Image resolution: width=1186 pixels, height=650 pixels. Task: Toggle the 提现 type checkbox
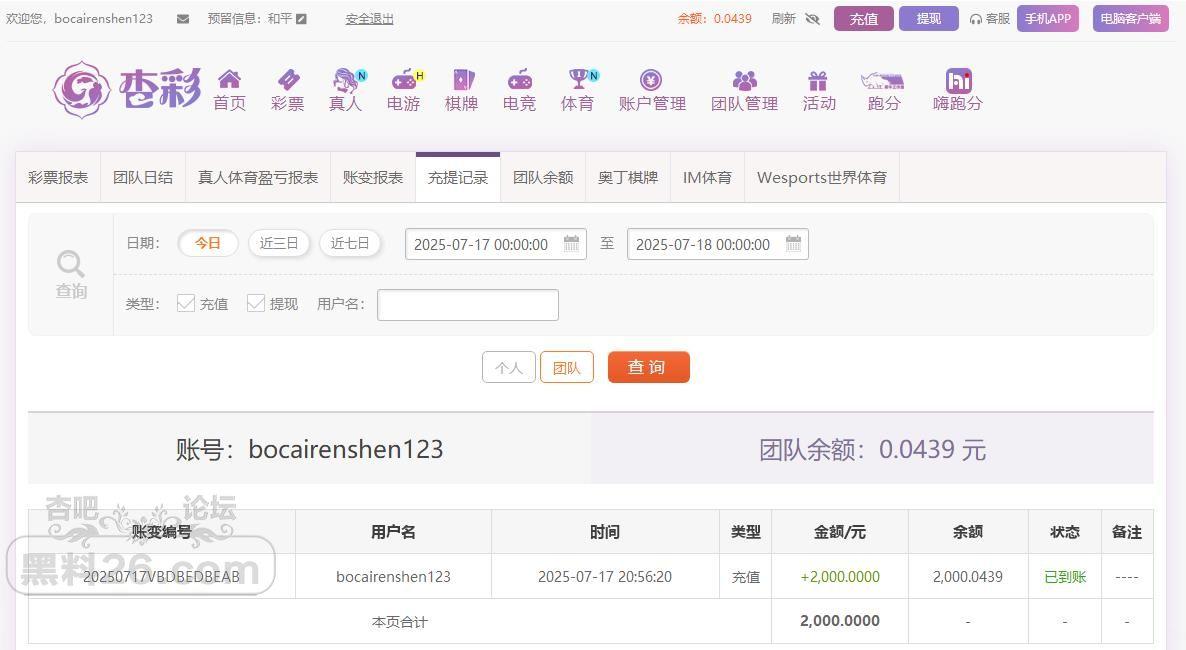[x=256, y=303]
